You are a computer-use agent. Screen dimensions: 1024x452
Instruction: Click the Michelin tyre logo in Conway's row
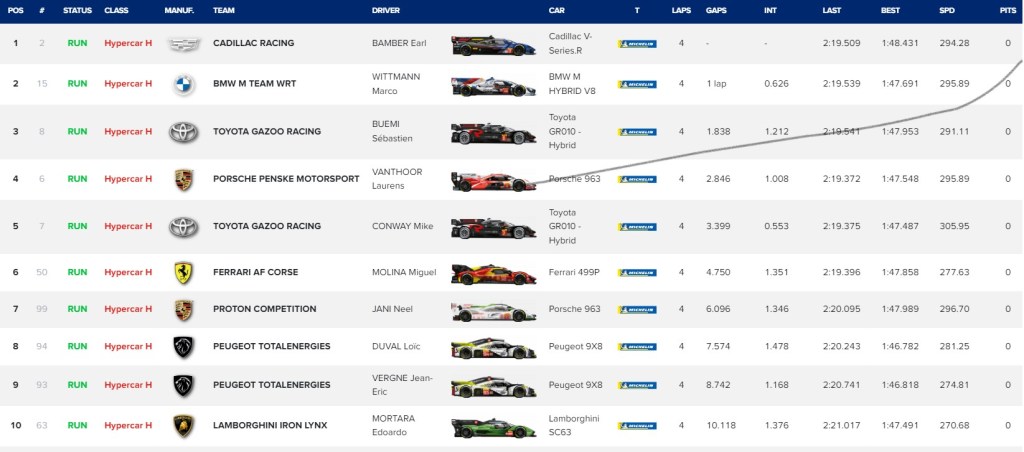point(637,227)
